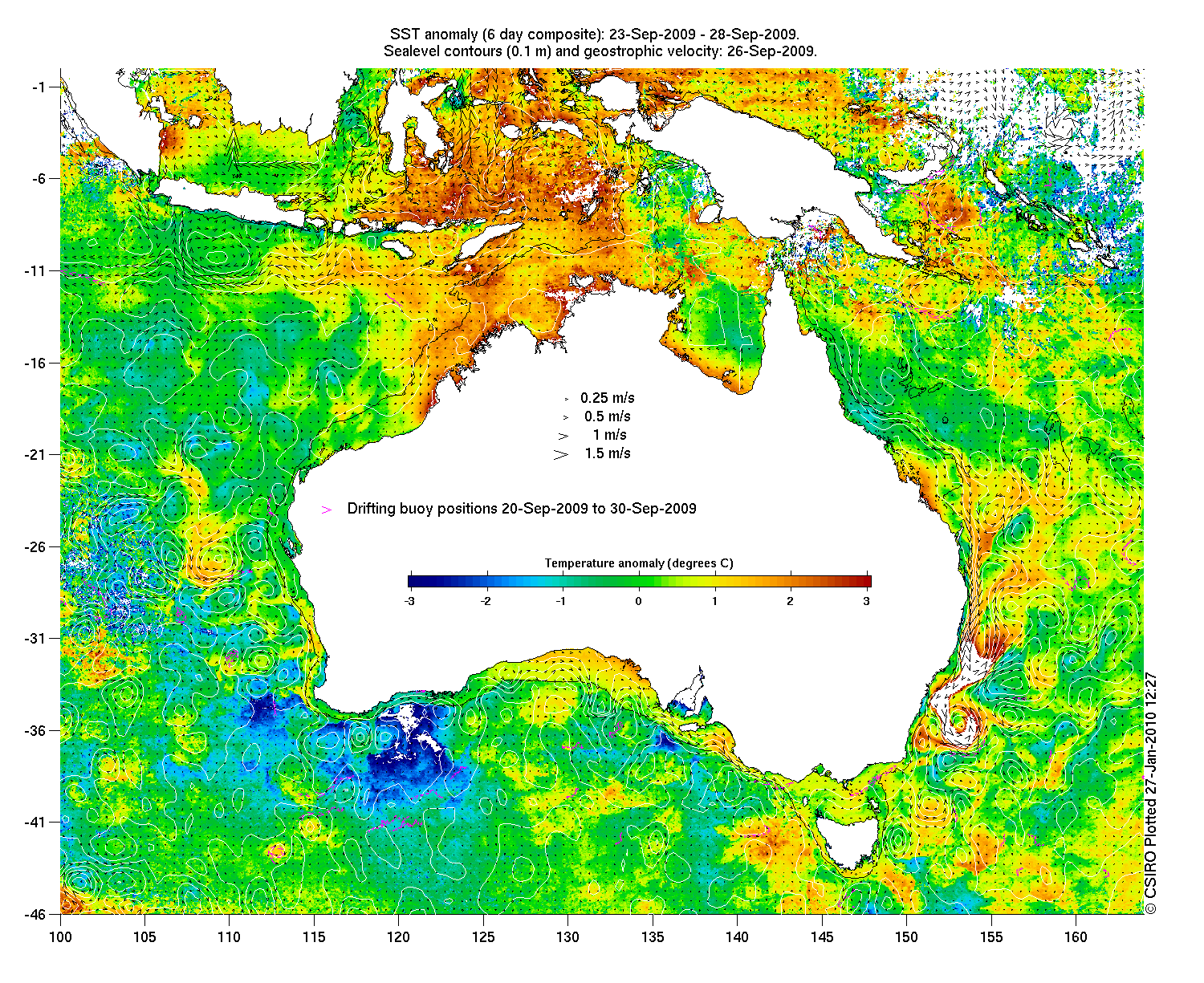Screen dimensions: 1204x983
Task: Click the longitude axis label 105
Action: tap(144, 937)
